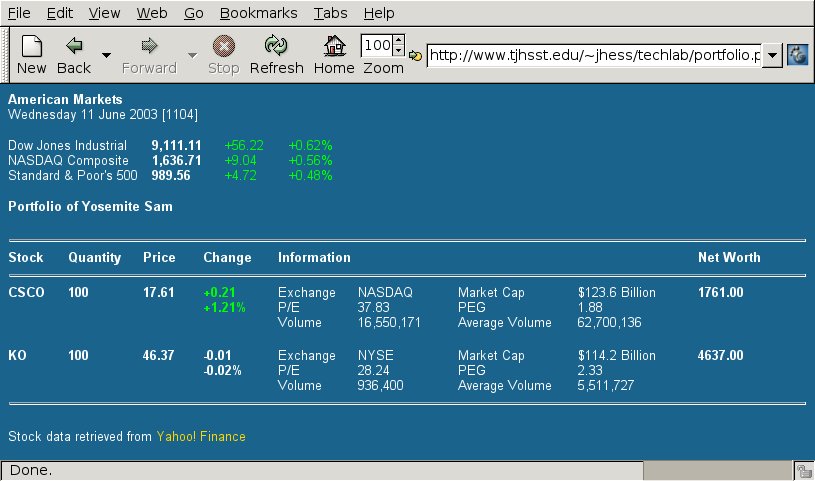Follow the Yahoo! Finance link
Image resolution: width=815 pixels, height=481 pixels.
(x=201, y=436)
